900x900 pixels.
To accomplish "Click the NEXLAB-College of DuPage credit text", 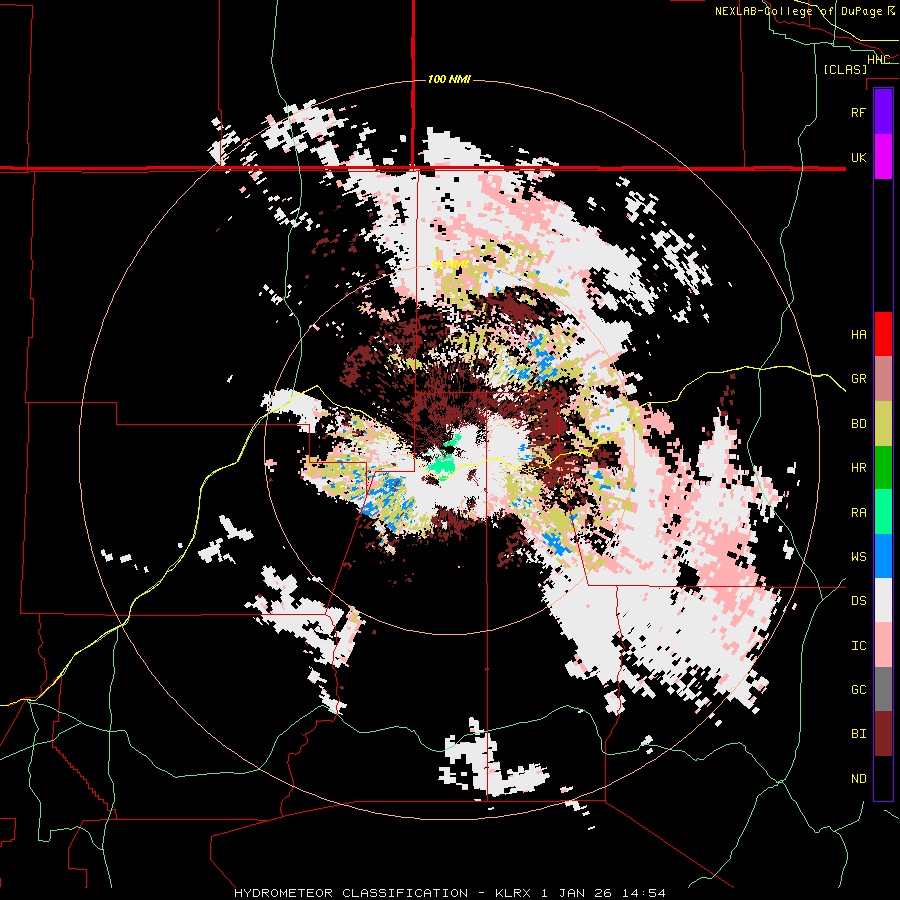I will coord(805,11).
